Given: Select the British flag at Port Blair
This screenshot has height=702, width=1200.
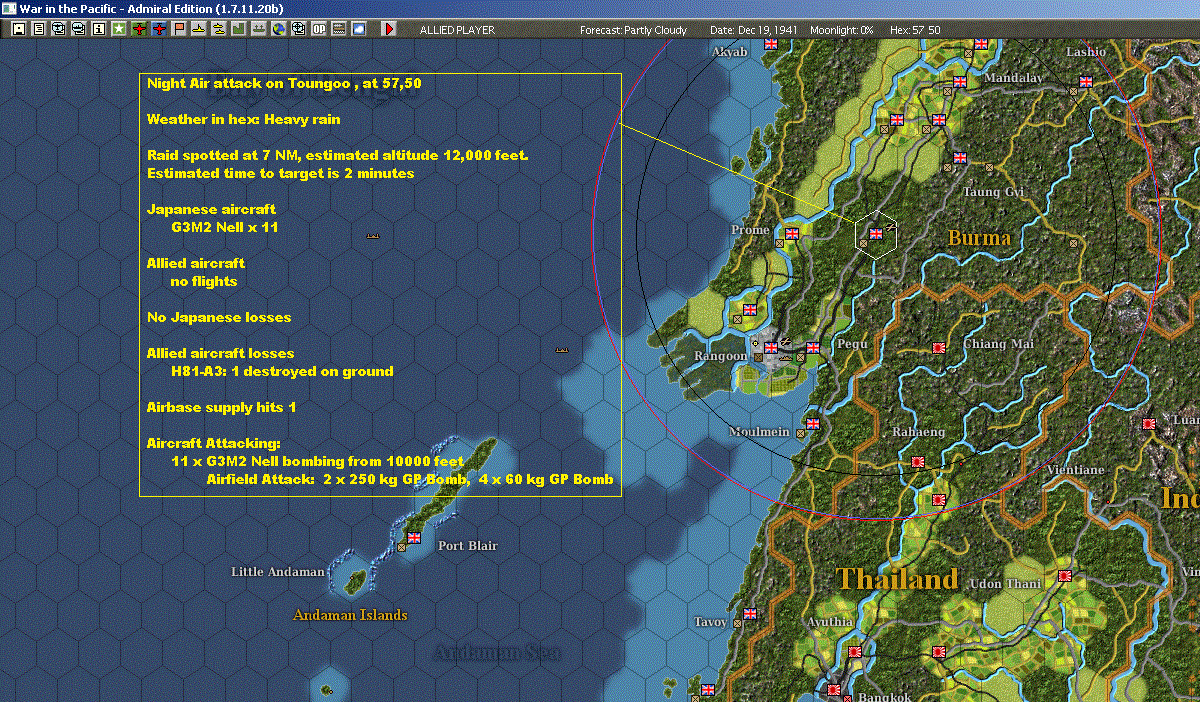Looking at the screenshot, I should (414, 538).
